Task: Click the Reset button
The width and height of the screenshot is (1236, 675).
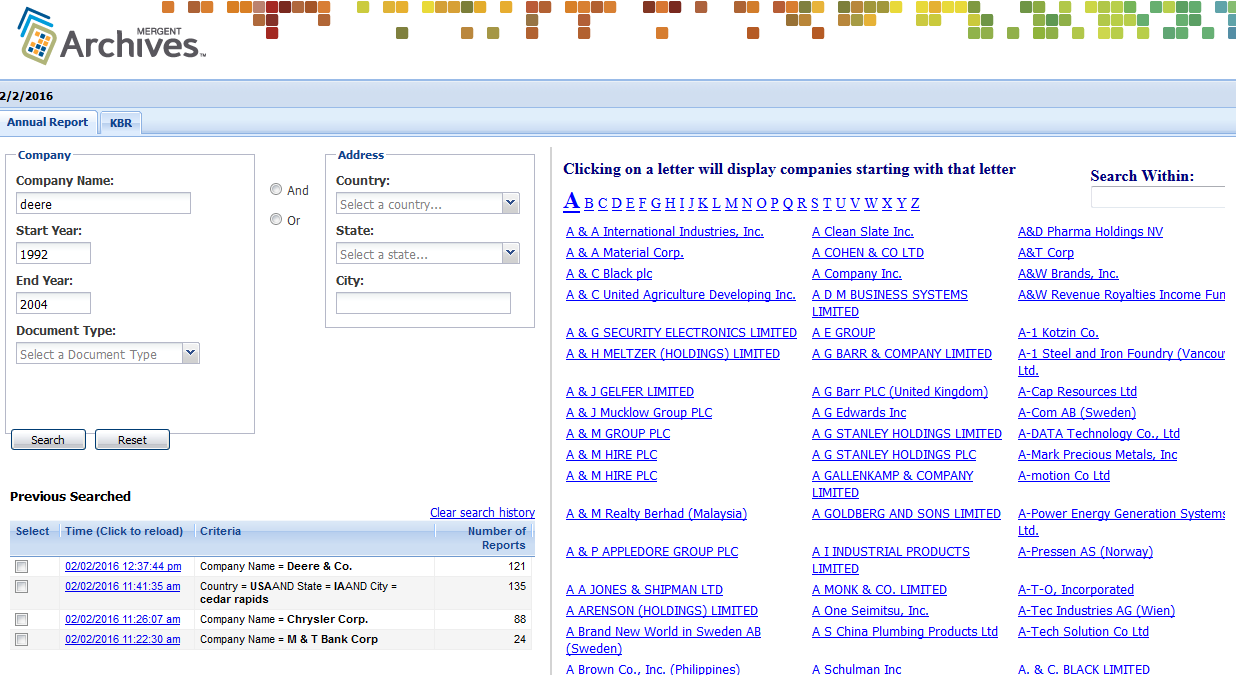Action: 132,440
